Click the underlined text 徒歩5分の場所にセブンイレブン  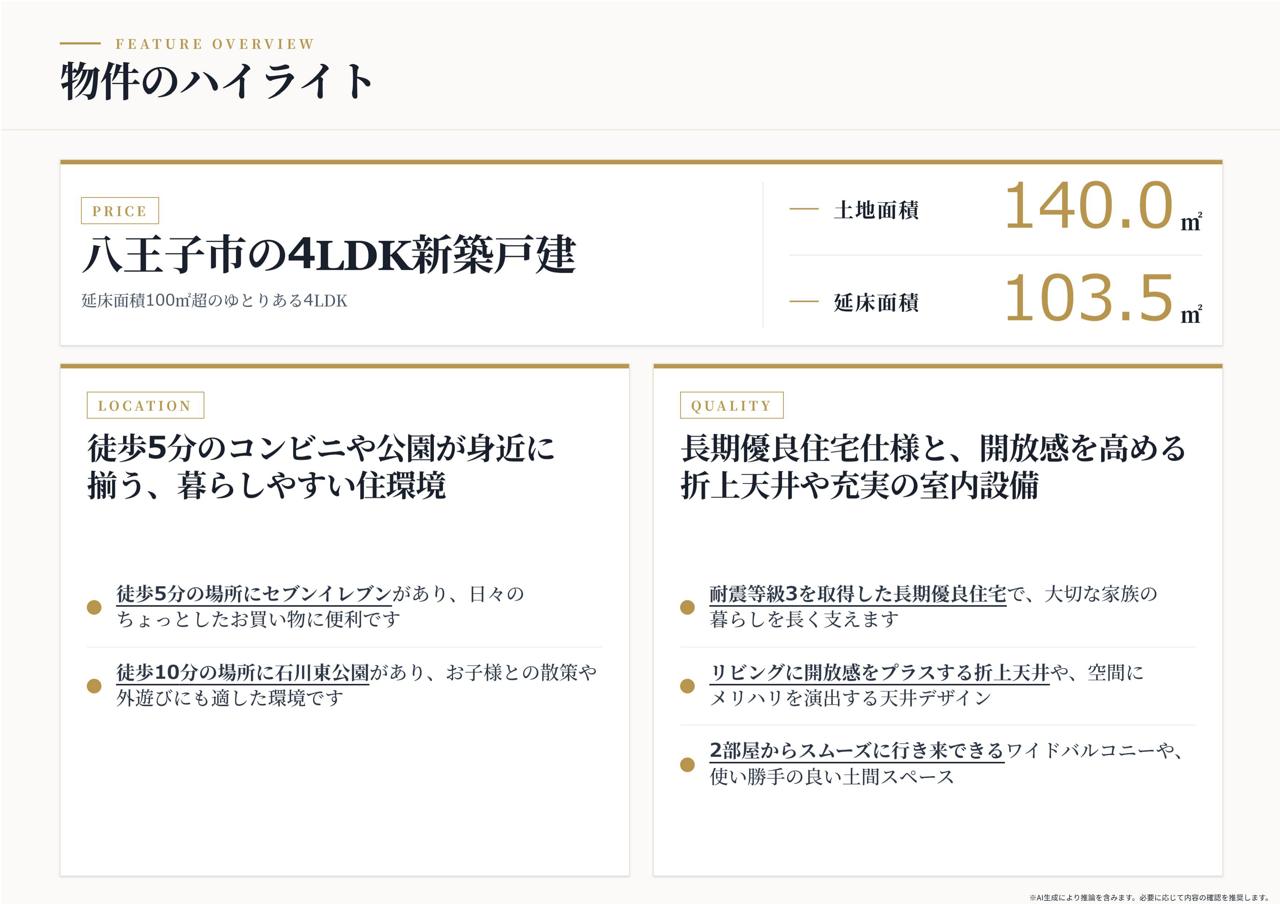[x=254, y=594]
